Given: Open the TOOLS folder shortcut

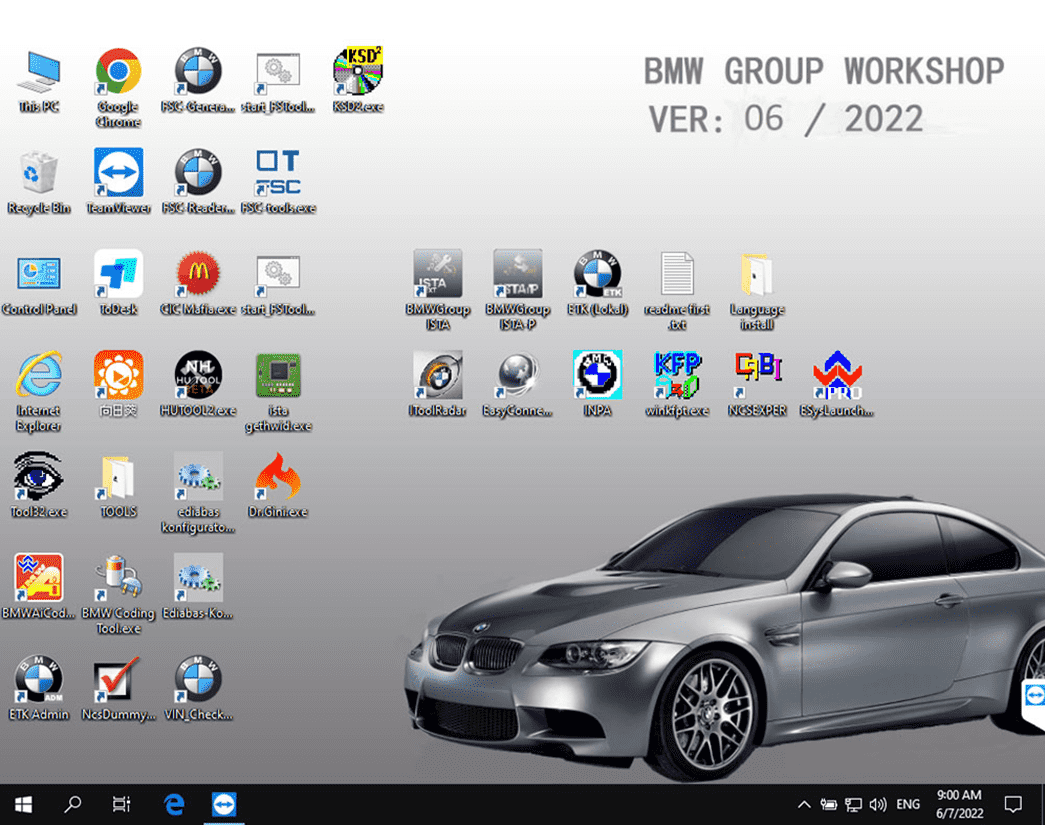Looking at the screenshot, I should coord(118,486).
